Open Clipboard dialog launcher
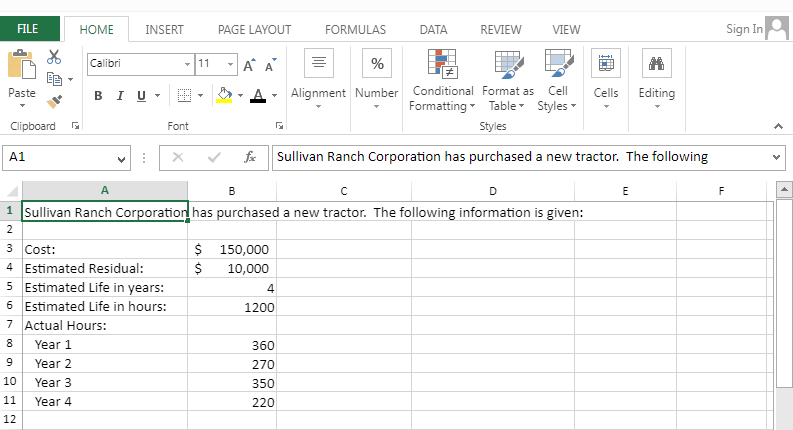The width and height of the screenshot is (793, 430). pyautogui.click(x=75, y=126)
